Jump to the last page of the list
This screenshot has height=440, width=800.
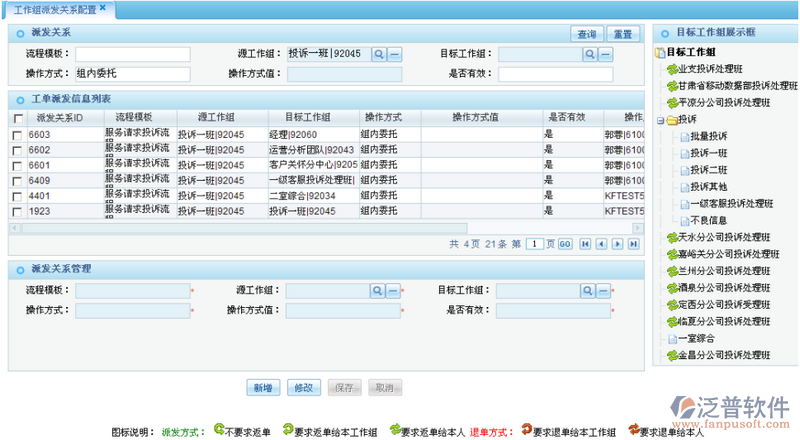click(x=633, y=244)
